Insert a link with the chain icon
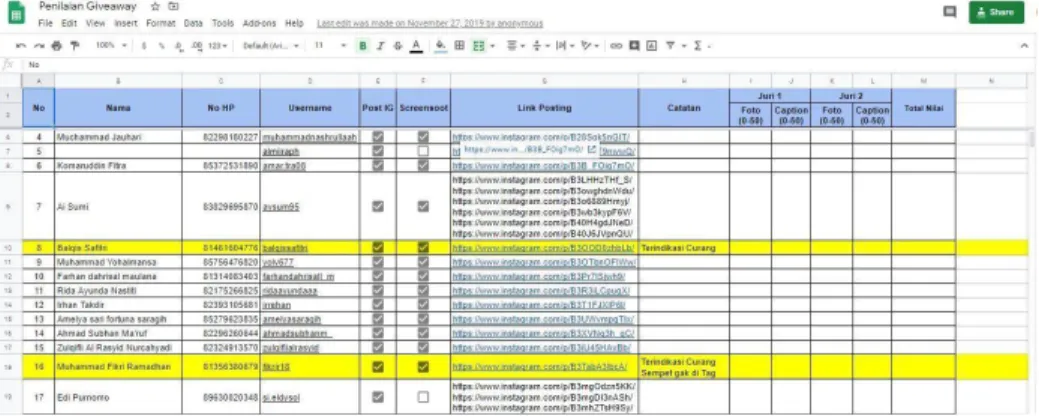Image resolution: width=1039 pixels, height=416 pixels. tap(616, 46)
